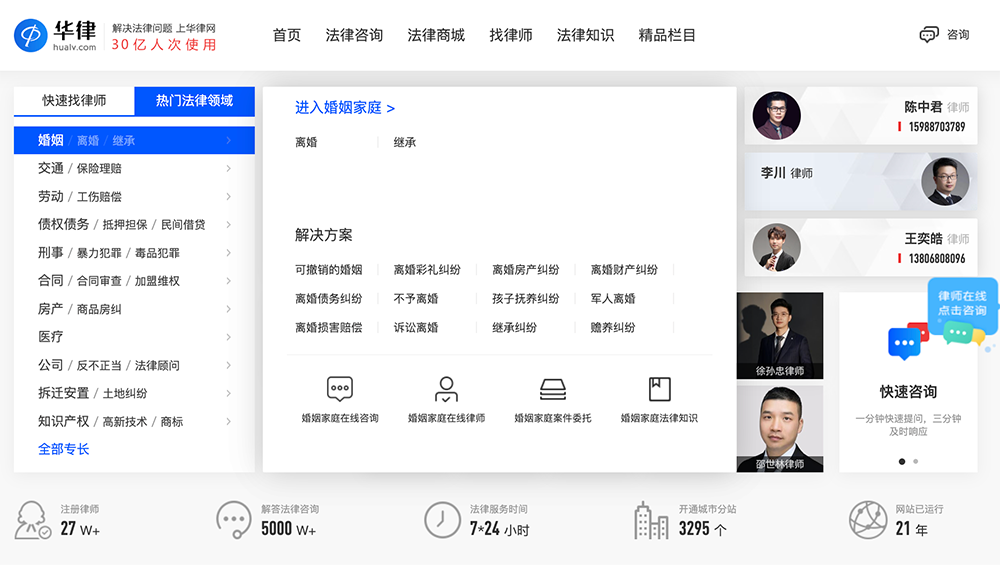This screenshot has width=1000, height=573.
Task: Click the 注册律师 lawyer statistics icon
Action: click(x=33, y=519)
